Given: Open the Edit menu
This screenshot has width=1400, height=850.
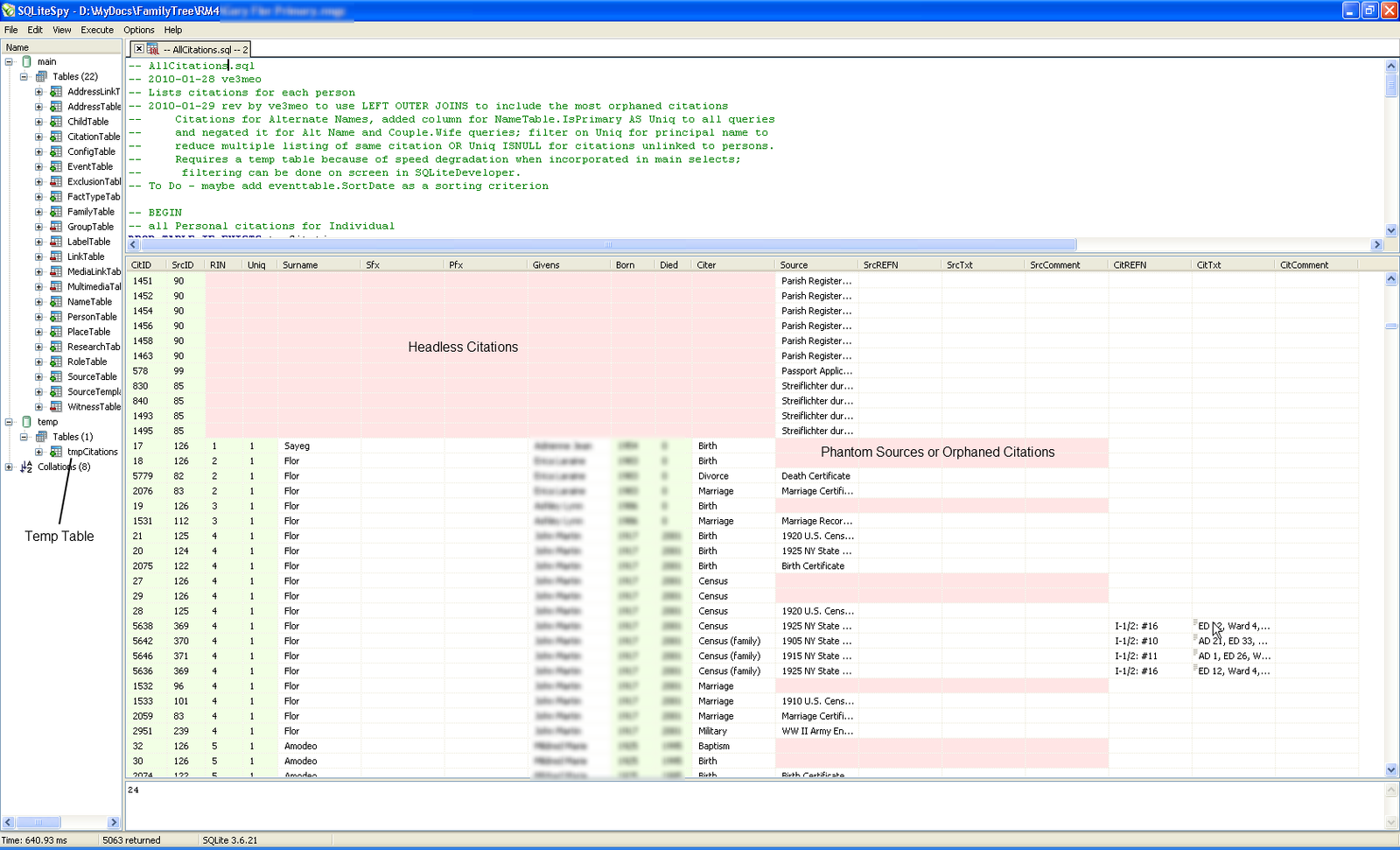Looking at the screenshot, I should (35, 30).
